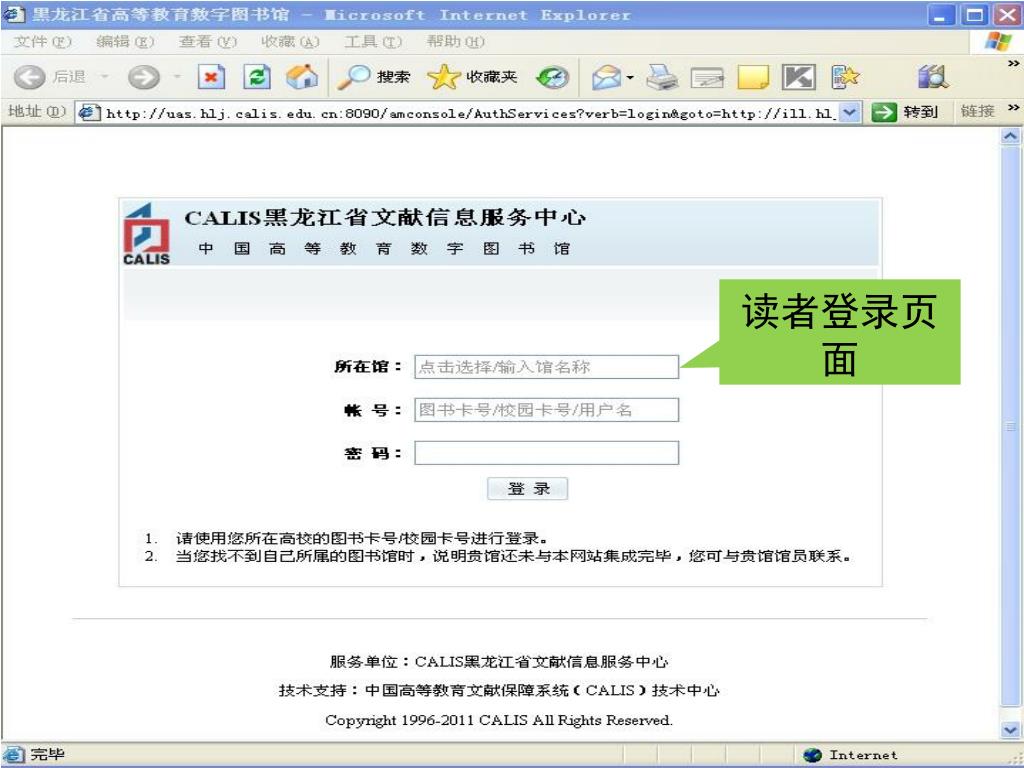
Task: Expand the Mail button dropdown arrow
Action: coord(630,78)
